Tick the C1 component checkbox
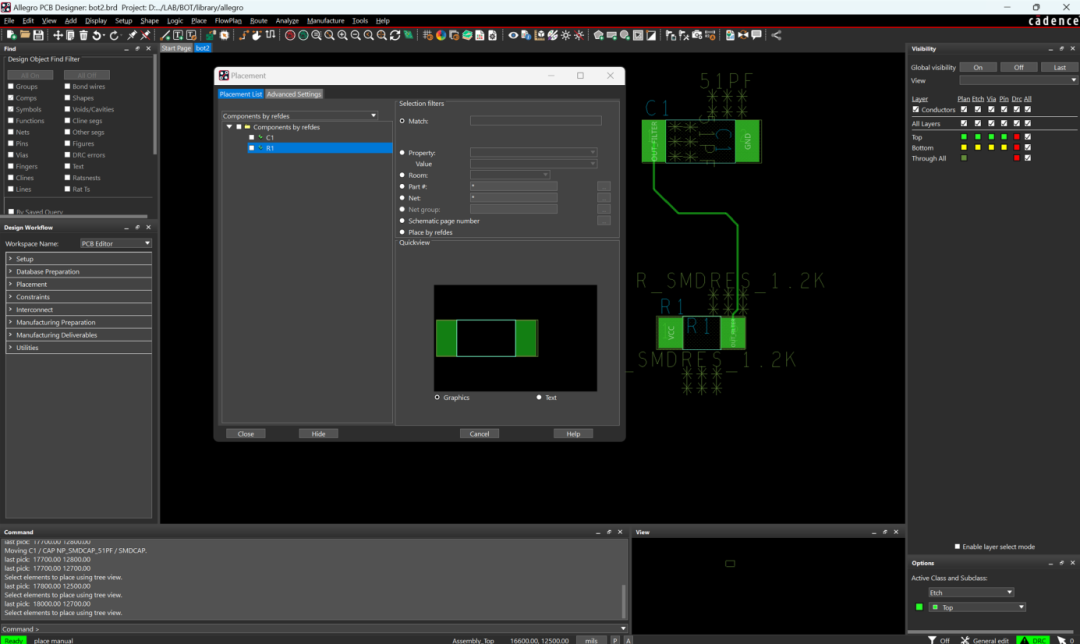Image resolution: width=1080 pixels, height=644 pixels. click(x=252, y=137)
